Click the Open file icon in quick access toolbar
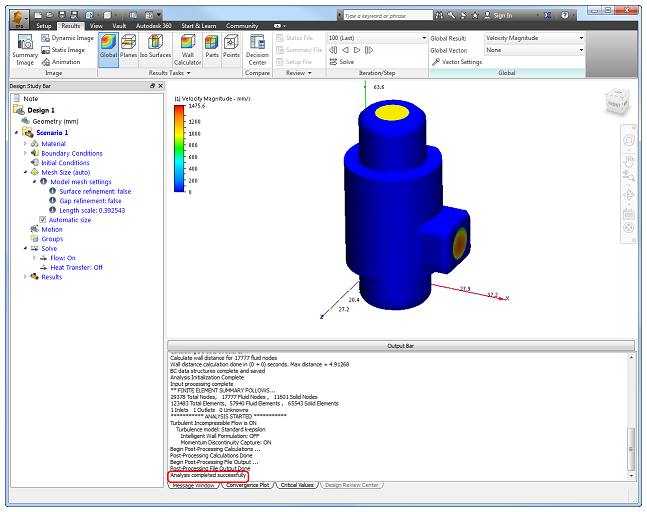Image resolution: width=647 pixels, height=512 pixels. 50,15
